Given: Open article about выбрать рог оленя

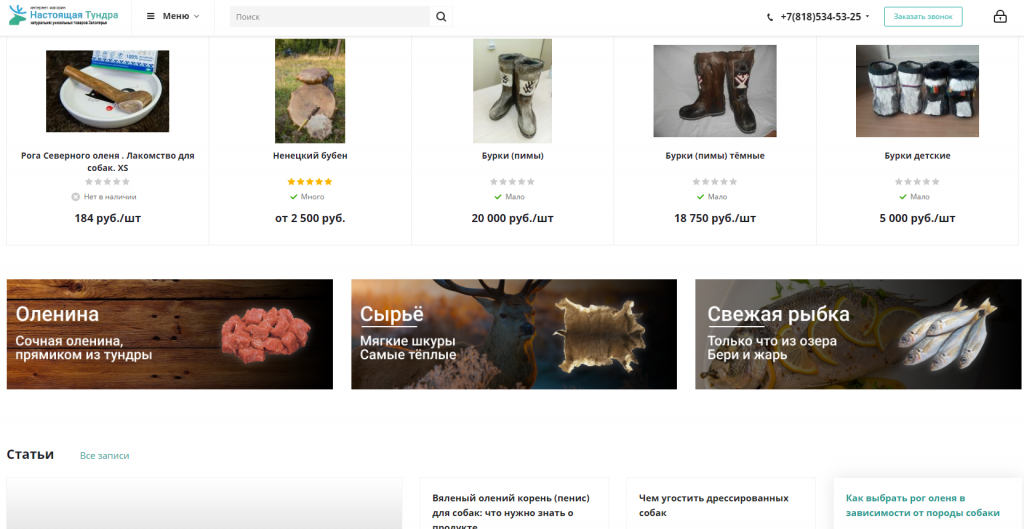Looking at the screenshot, I should (x=922, y=505).
